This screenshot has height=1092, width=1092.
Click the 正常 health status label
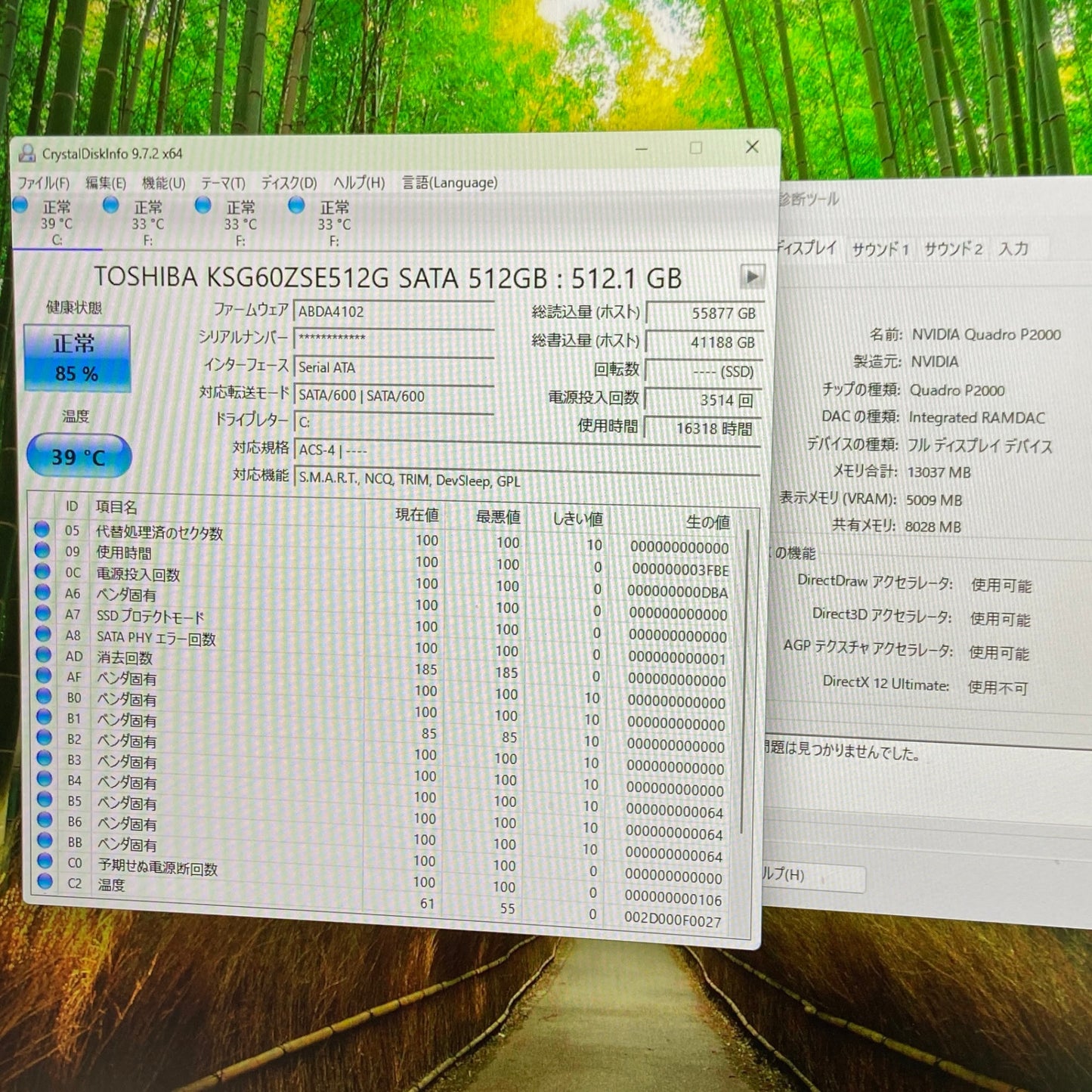pos(76,342)
